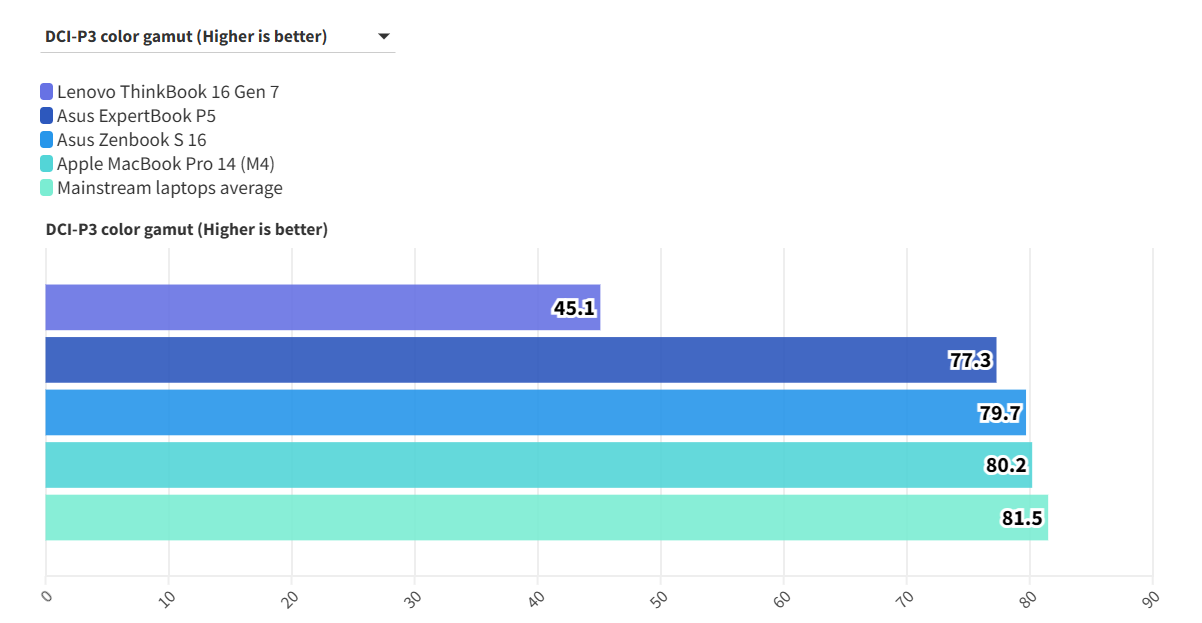The image size is (1202, 623).
Task: Toggle Asus Zenbook S 16 legend label
Action: [x=131, y=140]
